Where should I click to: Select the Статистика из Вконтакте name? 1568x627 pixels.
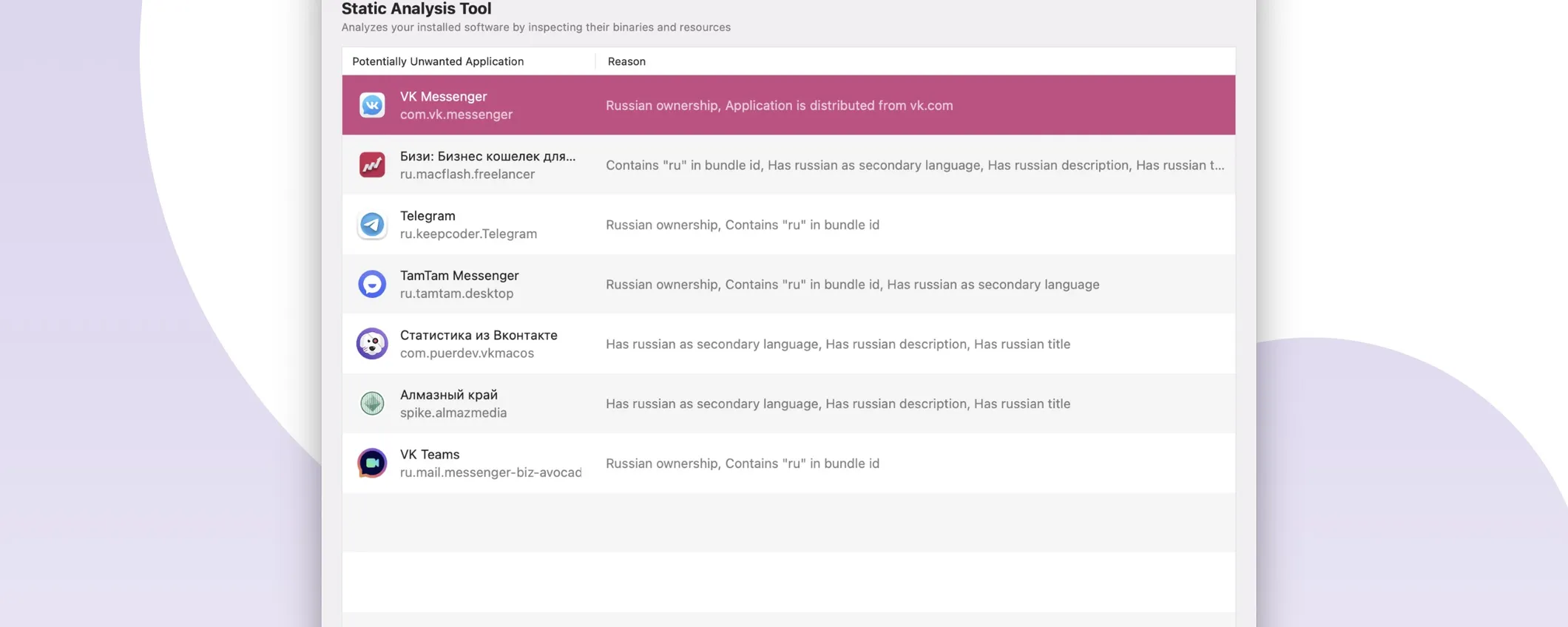tap(479, 335)
